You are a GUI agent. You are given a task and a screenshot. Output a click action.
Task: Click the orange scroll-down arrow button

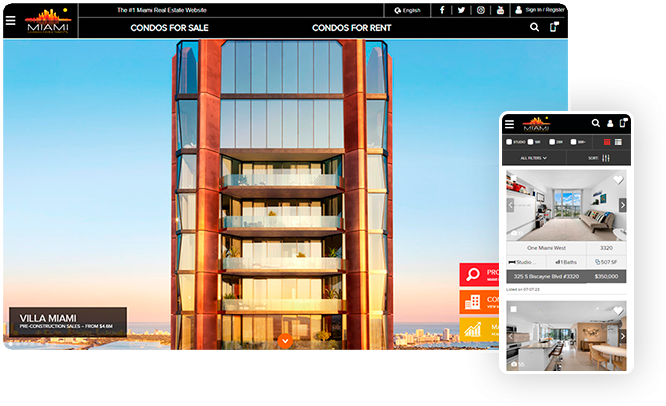[x=285, y=341]
